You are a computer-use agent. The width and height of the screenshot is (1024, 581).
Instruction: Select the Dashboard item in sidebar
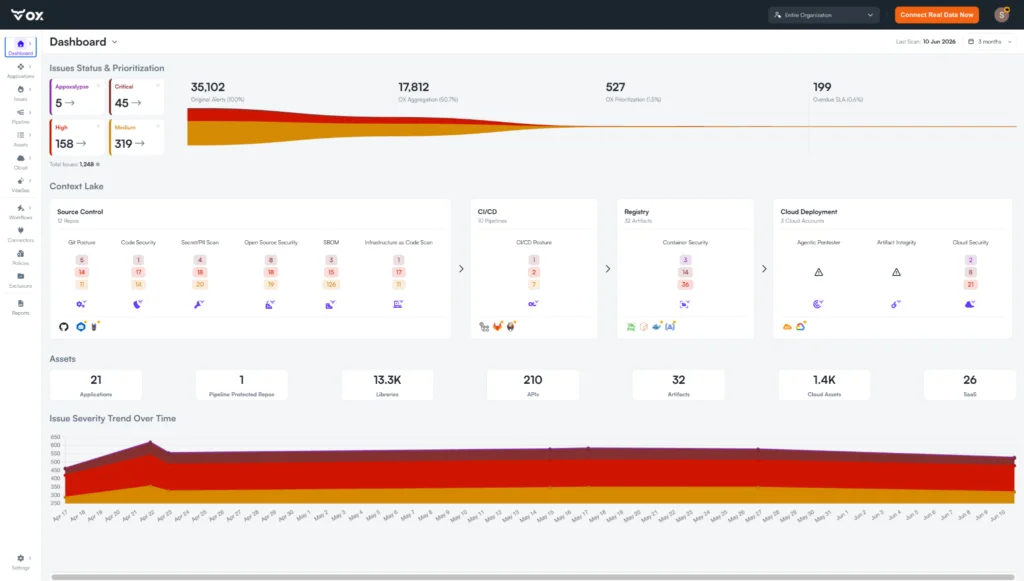(x=20, y=47)
